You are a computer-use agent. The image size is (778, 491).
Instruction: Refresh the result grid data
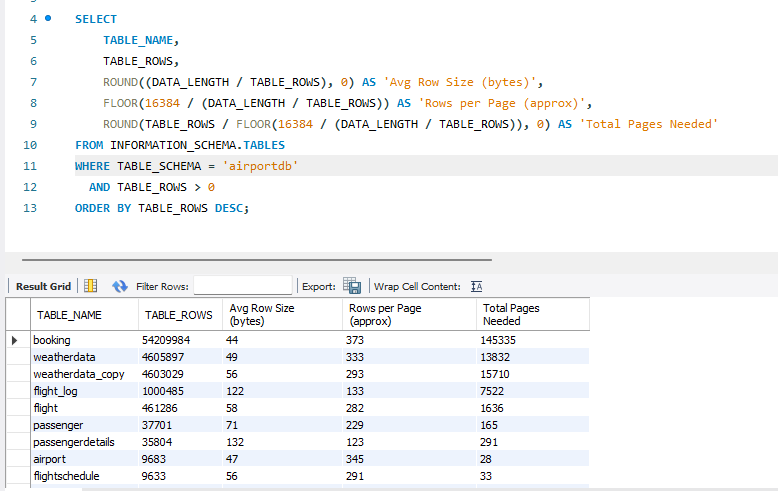(120, 286)
